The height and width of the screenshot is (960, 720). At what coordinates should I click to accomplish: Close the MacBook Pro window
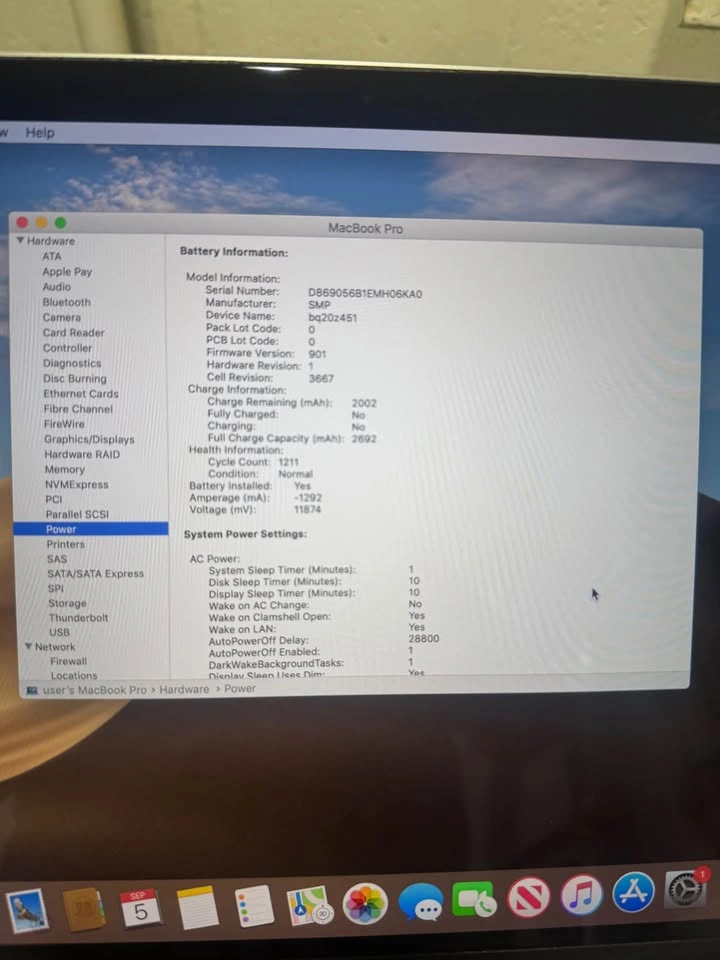23,222
